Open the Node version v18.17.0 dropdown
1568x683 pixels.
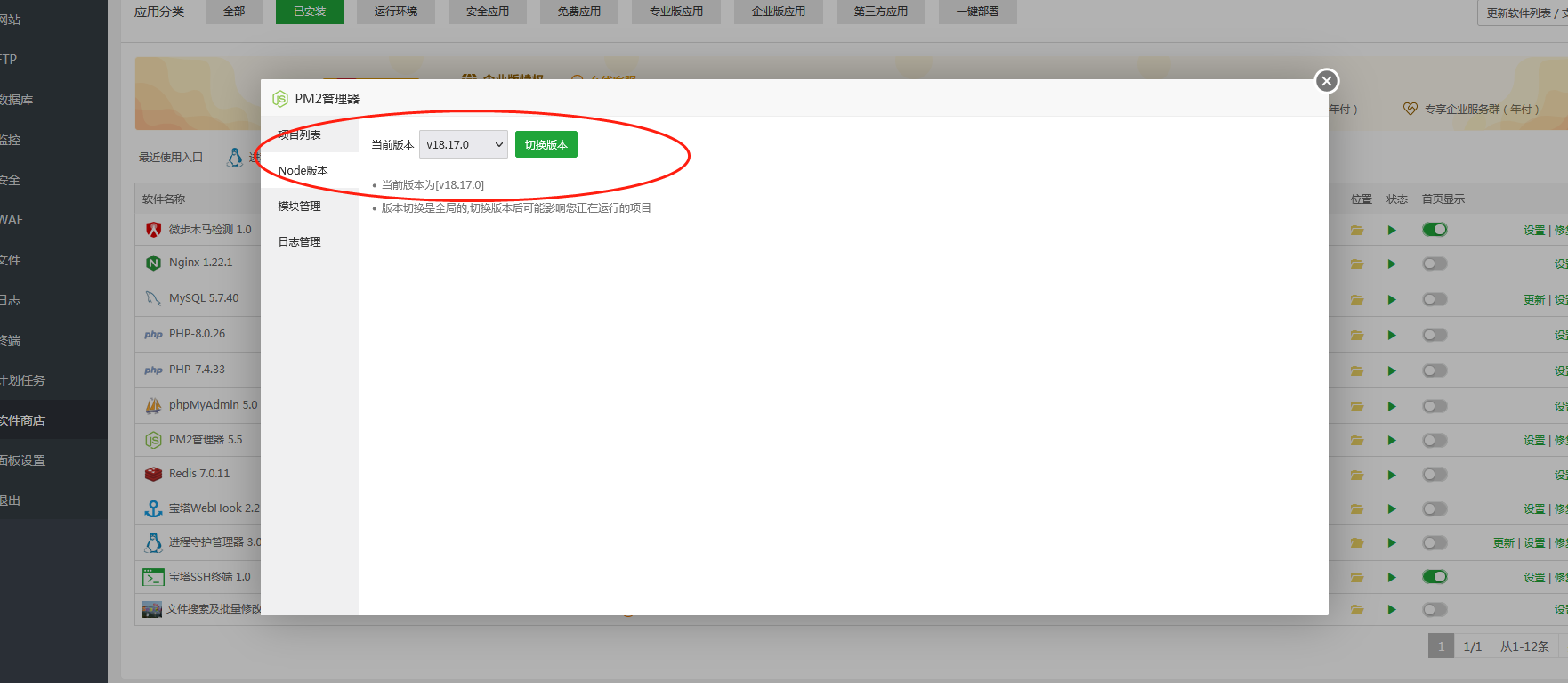tap(463, 144)
